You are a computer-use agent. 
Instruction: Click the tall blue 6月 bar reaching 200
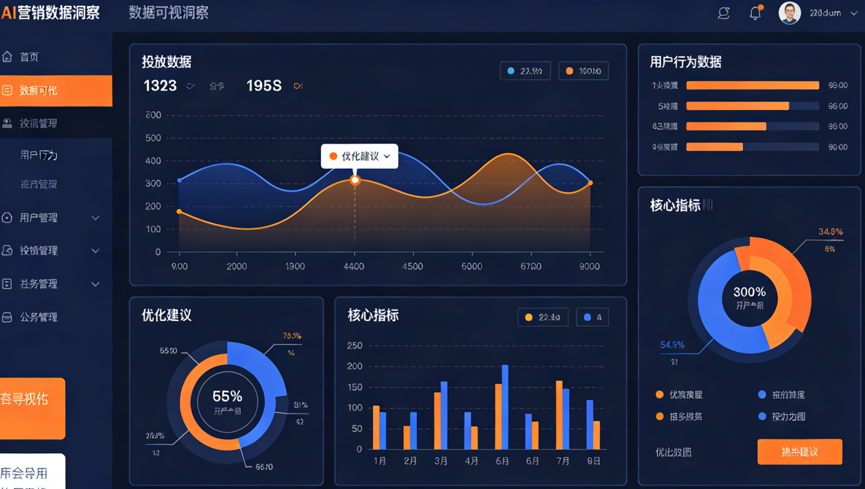(x=505, y=407)
